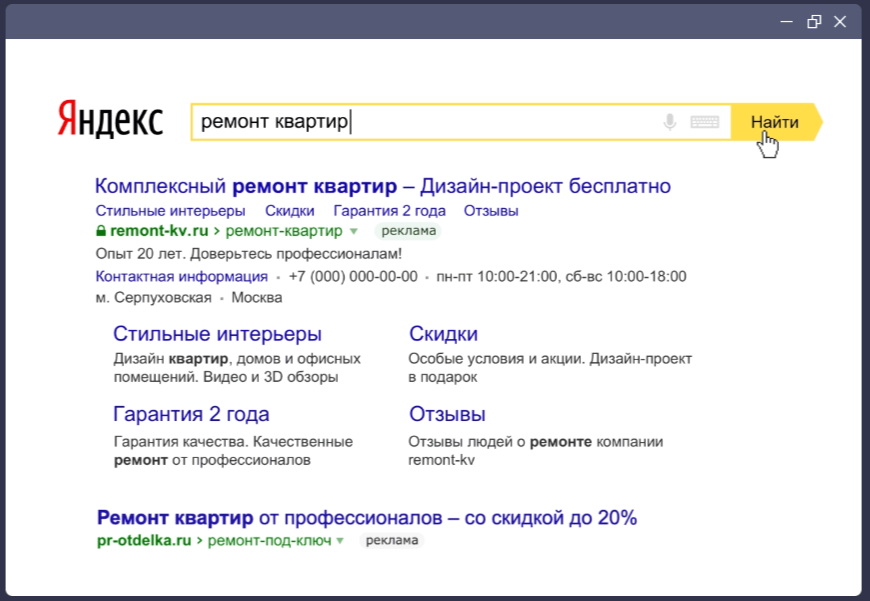Click the green padlock next to remont-kv.ru
The height and width of the screenshot is (601, 870).
[x=100, y=230]
